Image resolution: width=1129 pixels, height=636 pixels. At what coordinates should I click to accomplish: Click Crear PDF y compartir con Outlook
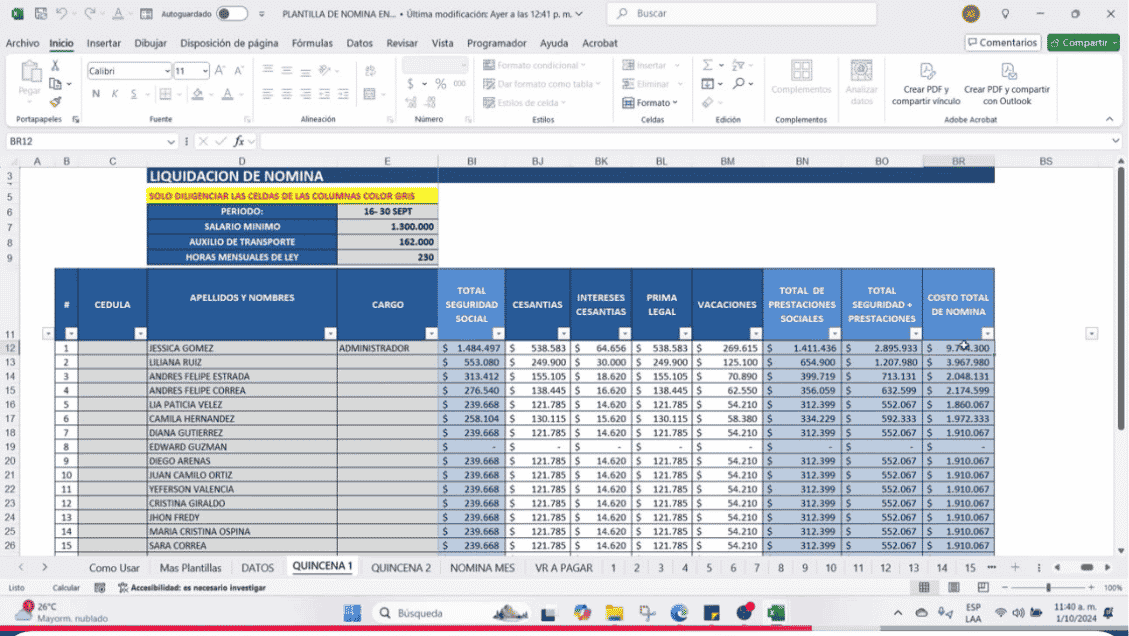tap(1007, 84)
